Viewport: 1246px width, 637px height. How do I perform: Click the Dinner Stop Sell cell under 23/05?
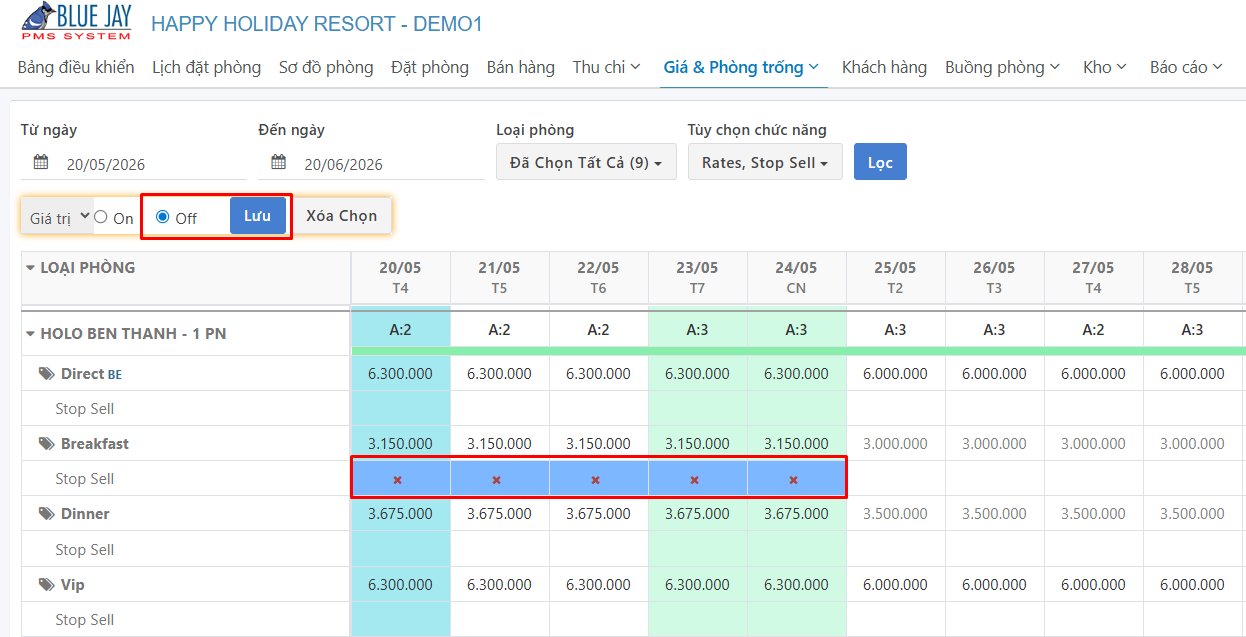click(697, 550)
